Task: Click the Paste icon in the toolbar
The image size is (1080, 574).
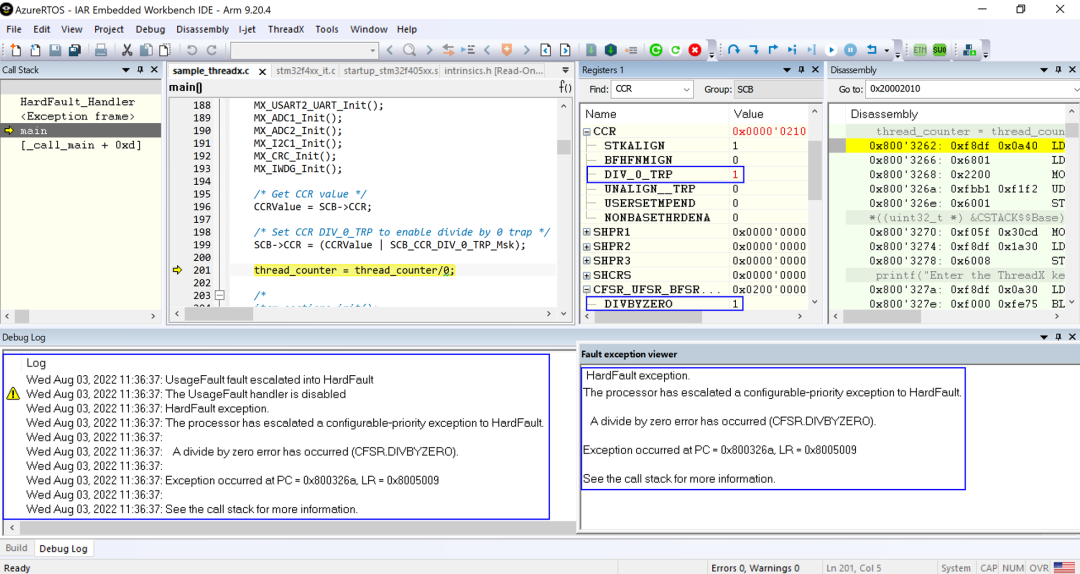Action: point(165,50)
